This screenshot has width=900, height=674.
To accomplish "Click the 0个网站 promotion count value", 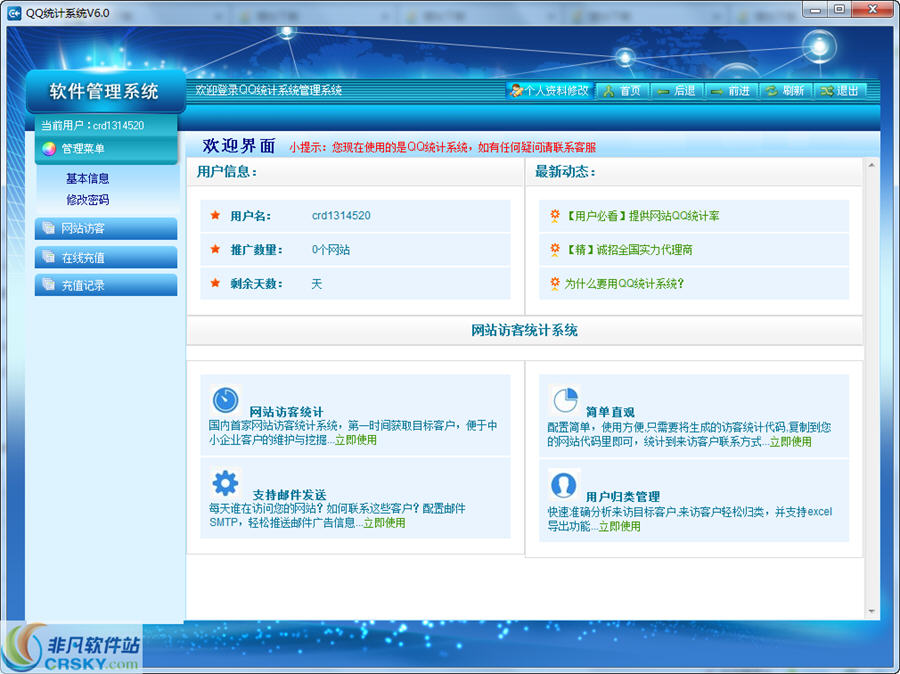I will [x=331, y=250].
